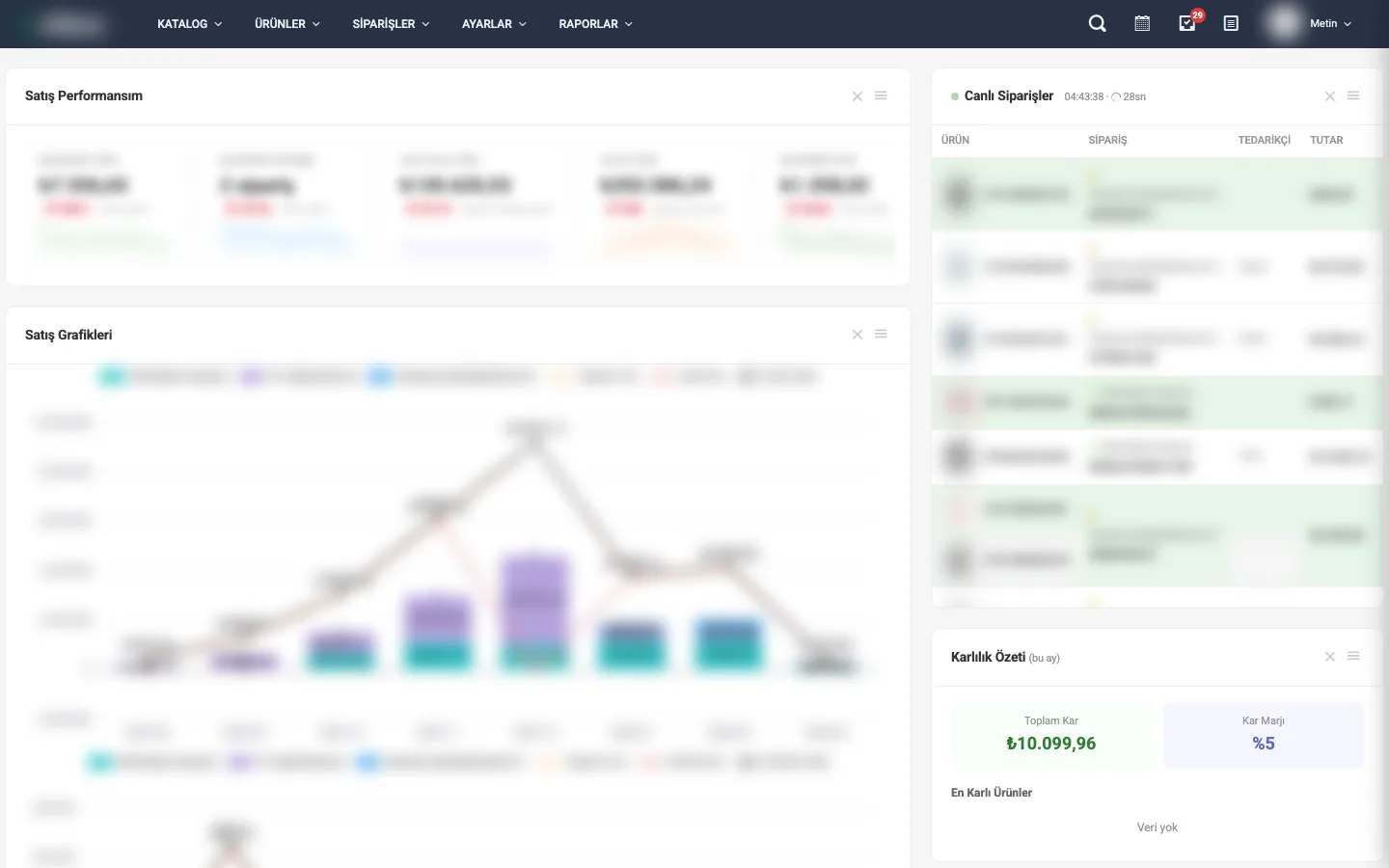Toggle the blue series in the upper chart legend
Screen dimensions: 1389x868
pyautogui.click(x=380, y=377)
